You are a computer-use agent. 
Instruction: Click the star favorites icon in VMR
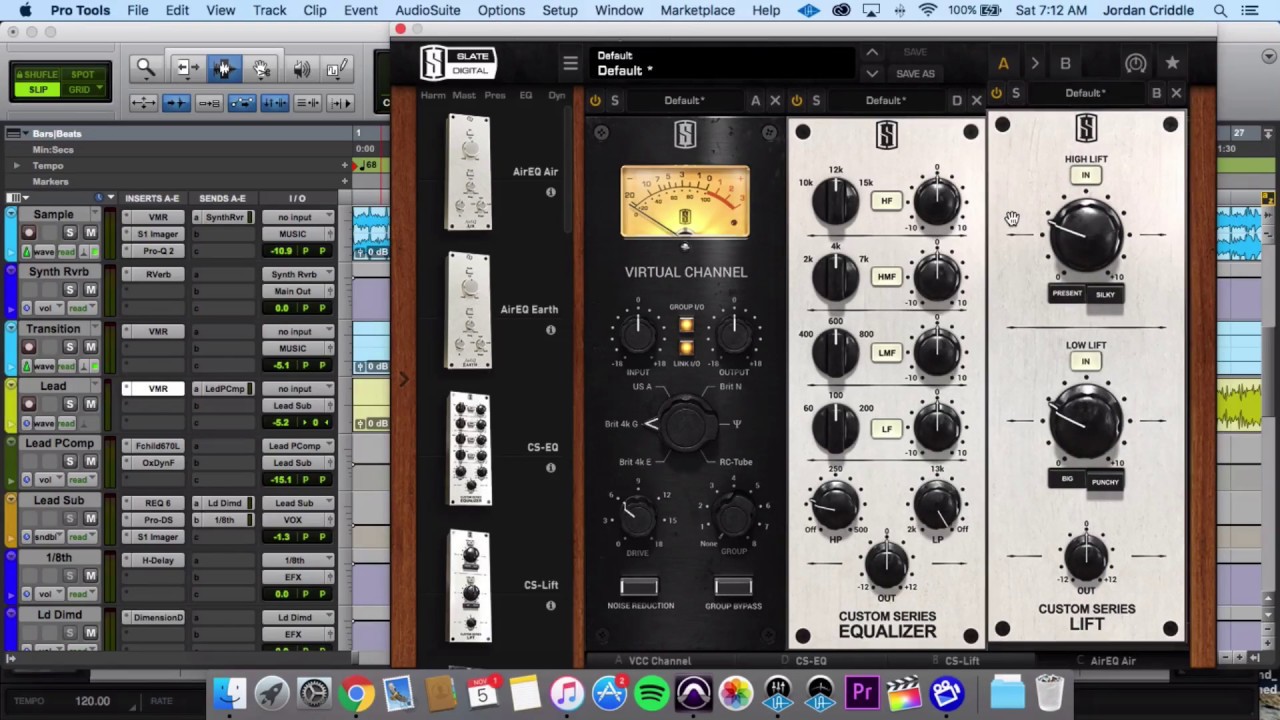point(1172,63)
